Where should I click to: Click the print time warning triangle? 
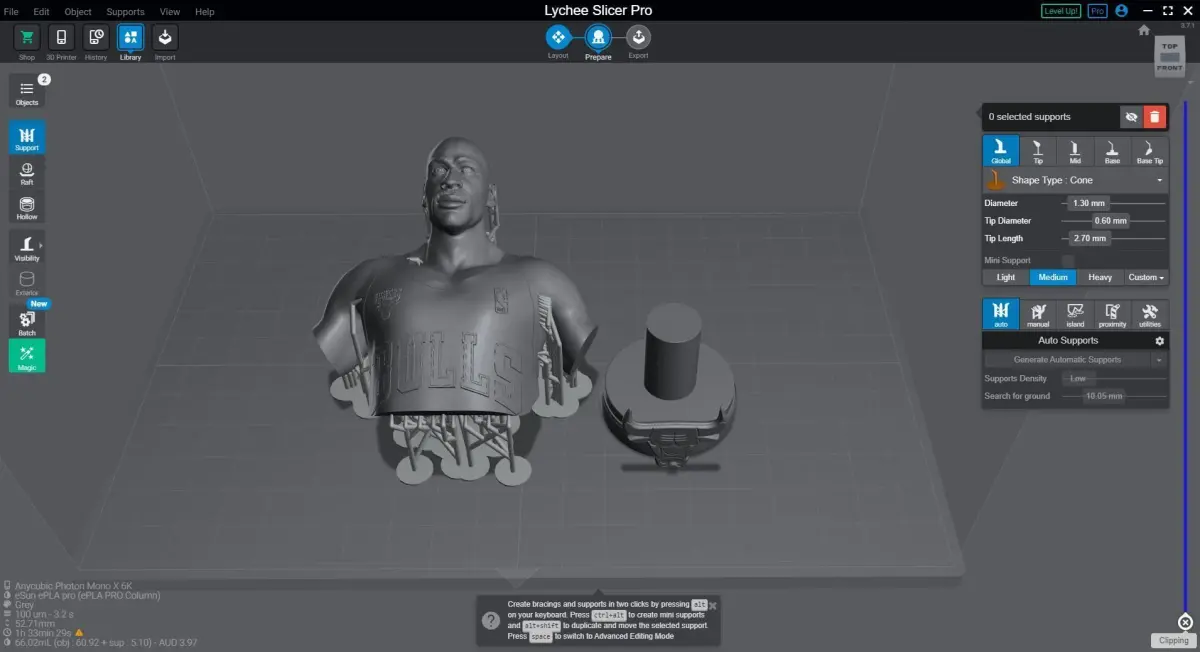pos(79,633)
